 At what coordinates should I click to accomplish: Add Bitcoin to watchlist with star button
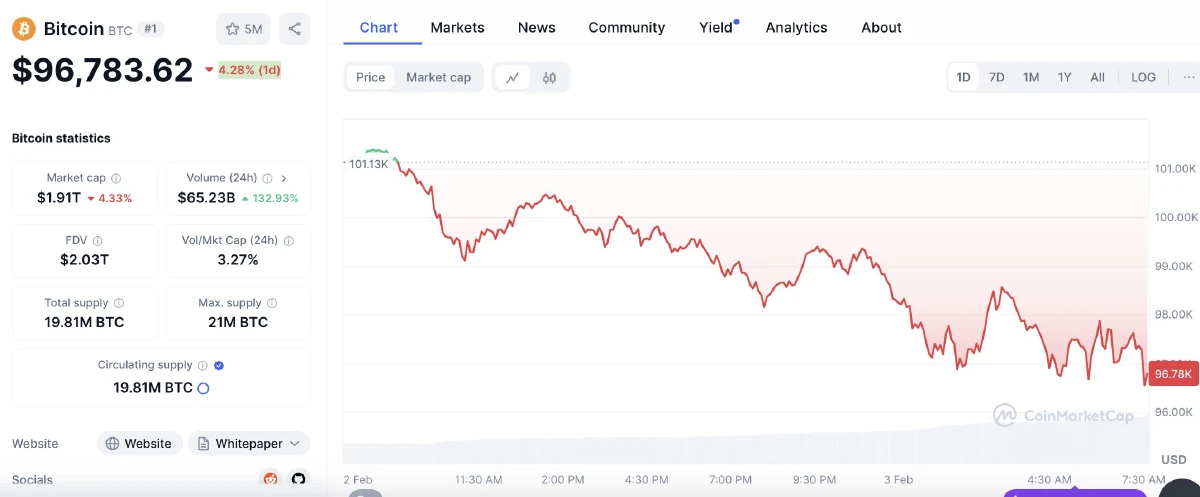243,29
